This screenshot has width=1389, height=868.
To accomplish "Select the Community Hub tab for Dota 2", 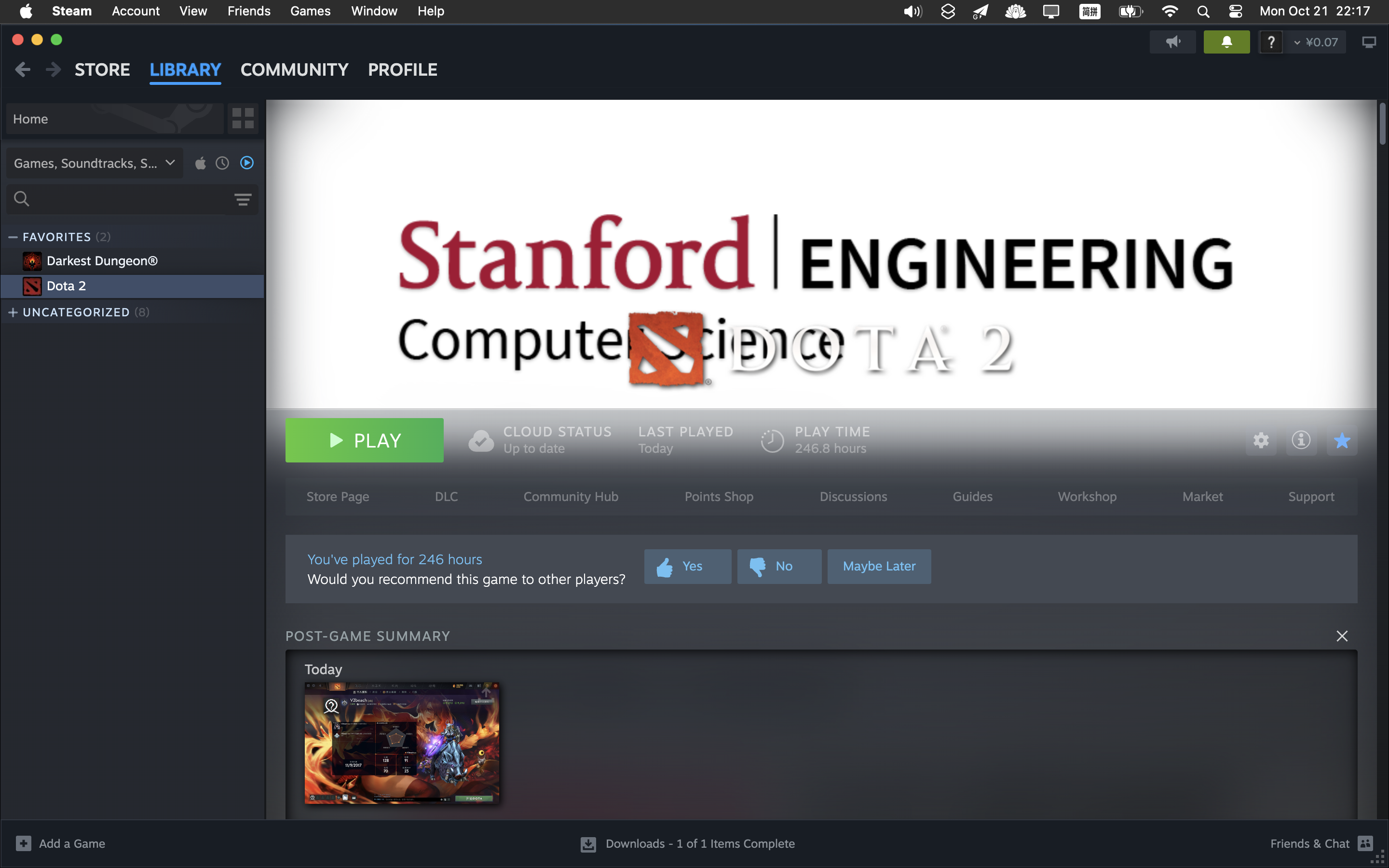I will point(571,496).
